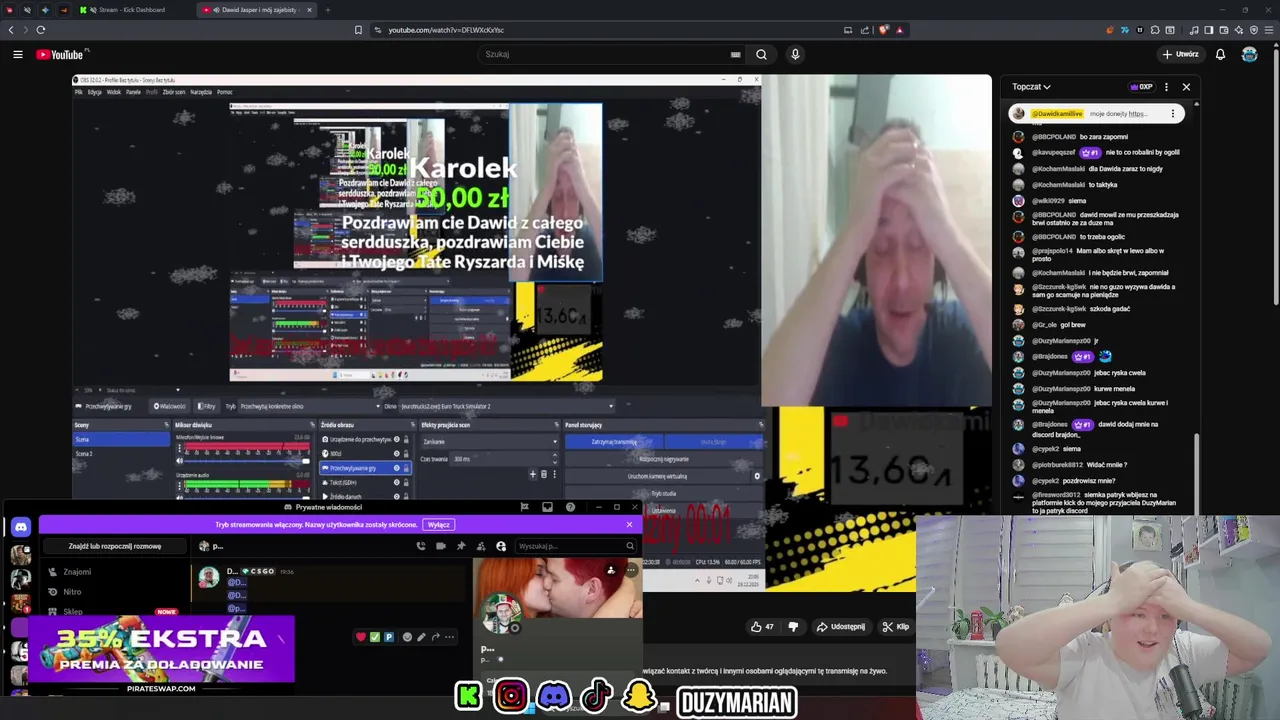Start a Discord video call
1280x720 pixels.
[x=441, y=546]
